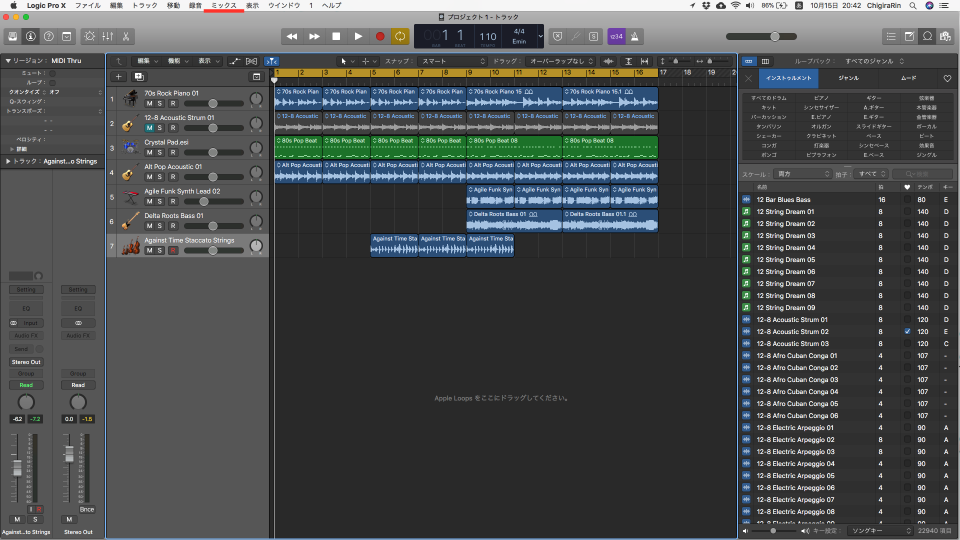Viewport: 960px width, 540px height.
Task: Click the rewind transport button
Action: click(x=292, y=37)
